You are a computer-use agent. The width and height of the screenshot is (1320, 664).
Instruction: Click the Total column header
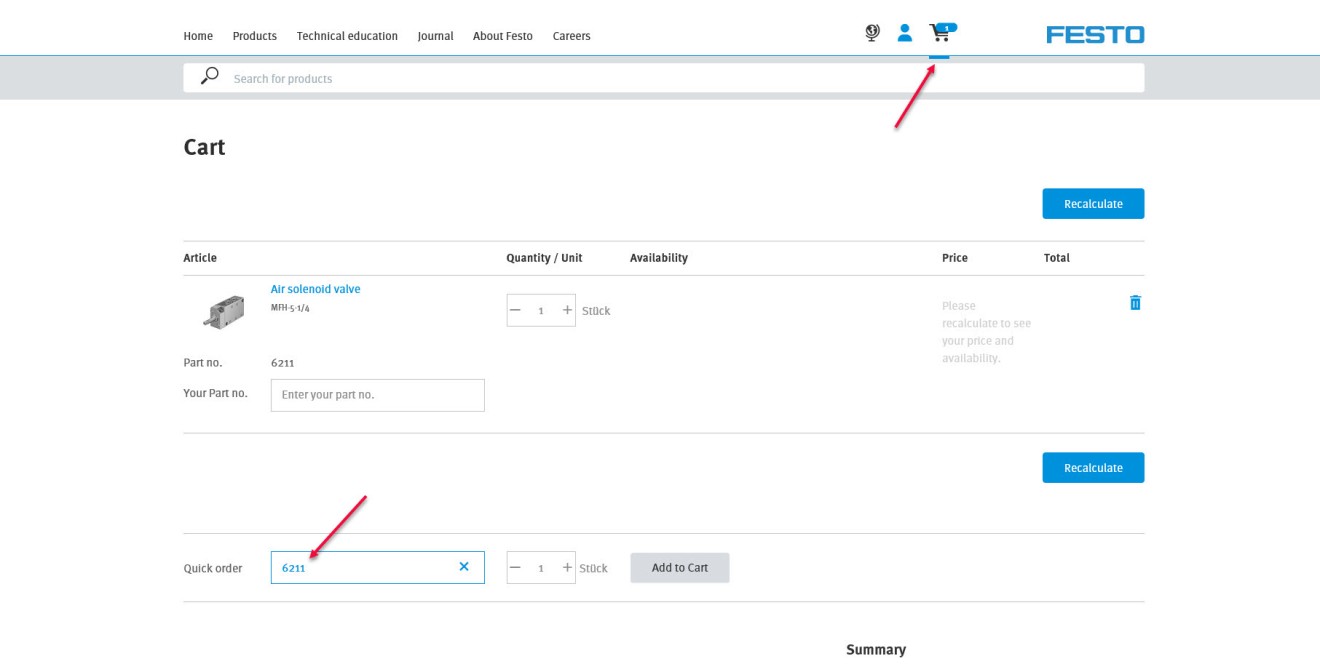click(1057, 258)
